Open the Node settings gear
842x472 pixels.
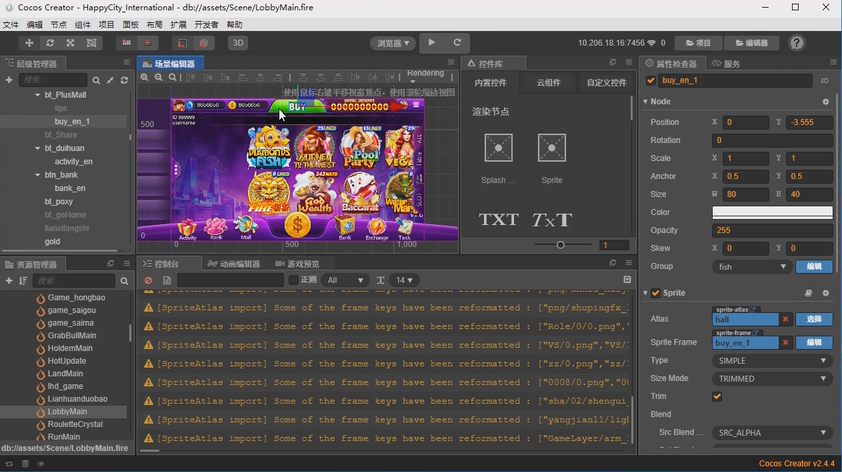point(825,101)
